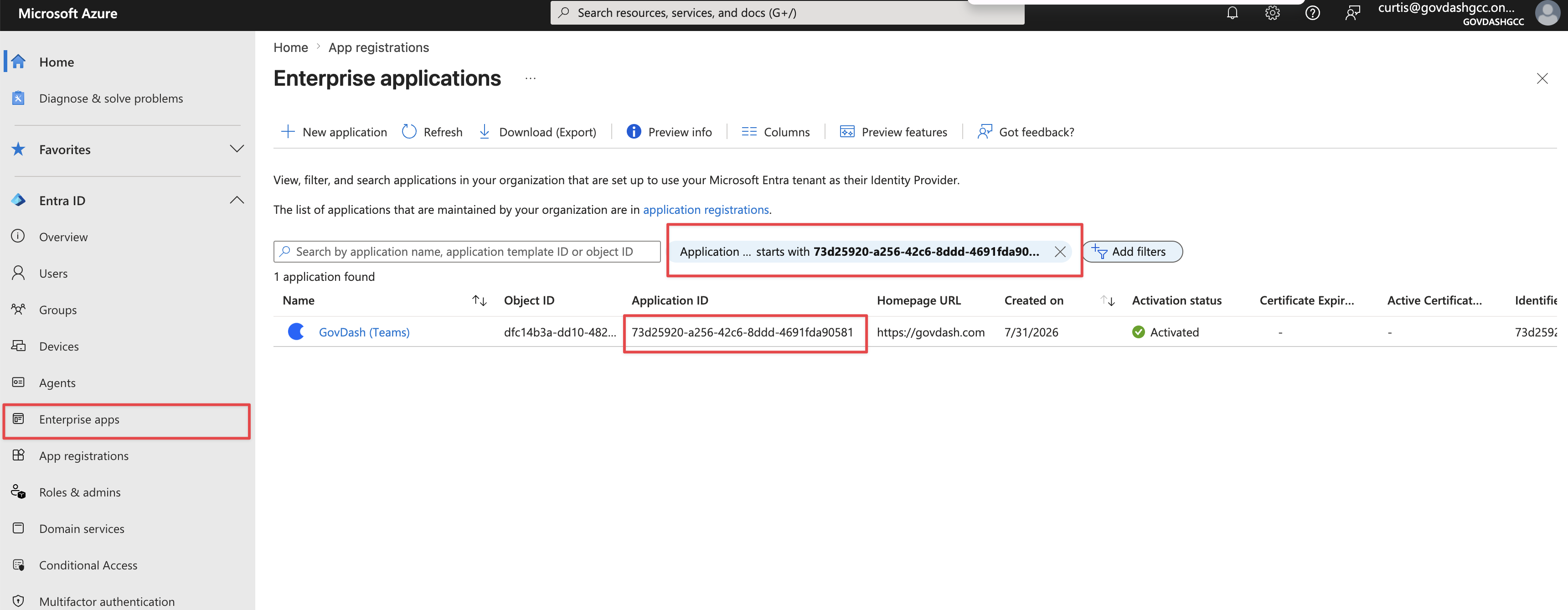Click the Certificate Expir... column header

point(1307,300)
